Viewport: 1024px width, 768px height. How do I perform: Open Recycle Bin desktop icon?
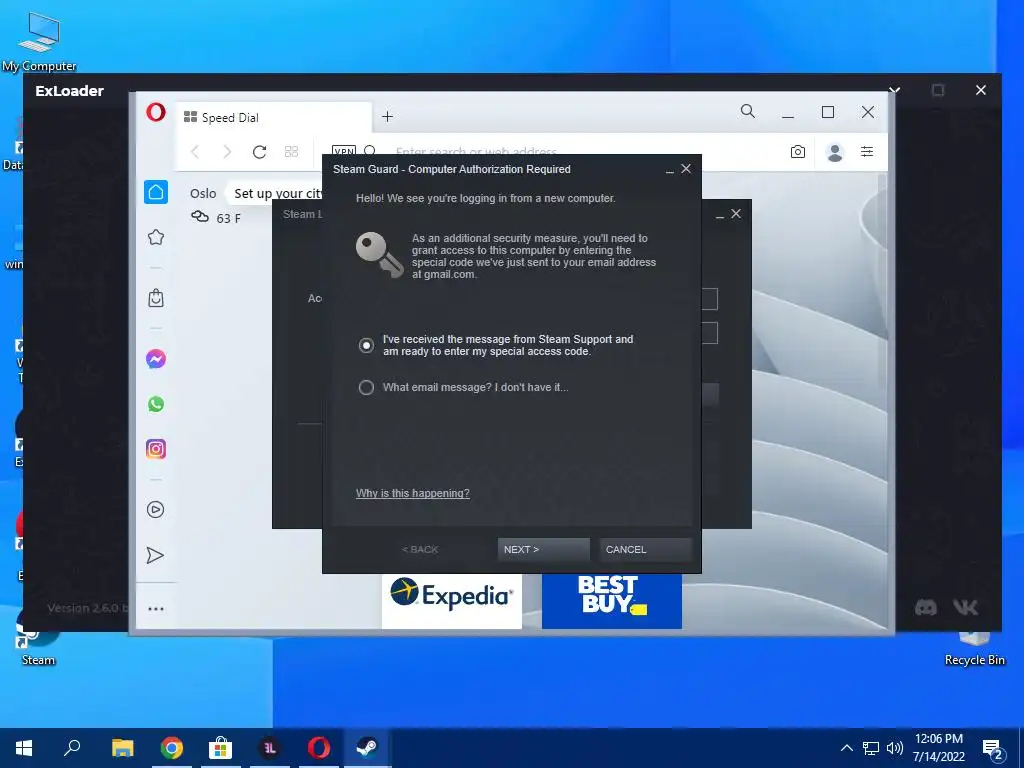pyautogui.click(x=974, y=648)
